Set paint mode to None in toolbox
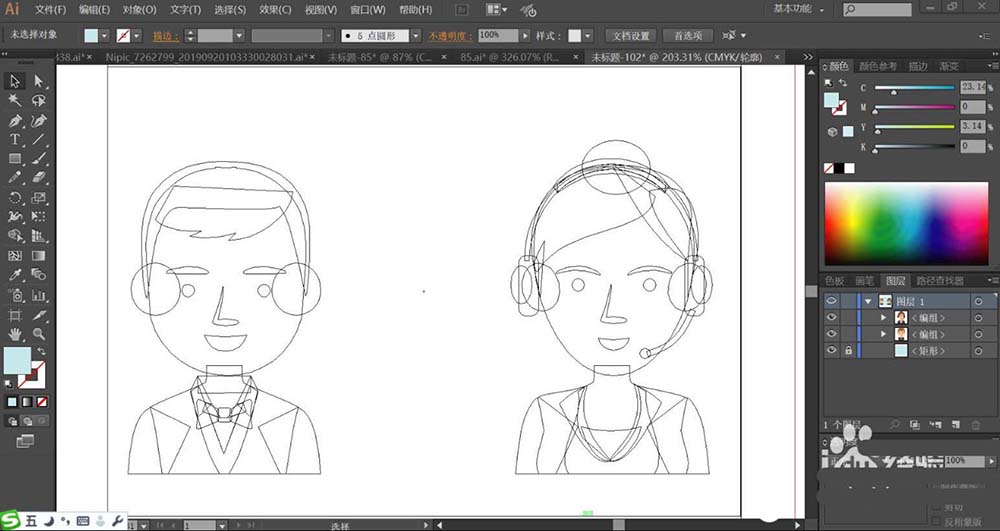 (42, 402)
